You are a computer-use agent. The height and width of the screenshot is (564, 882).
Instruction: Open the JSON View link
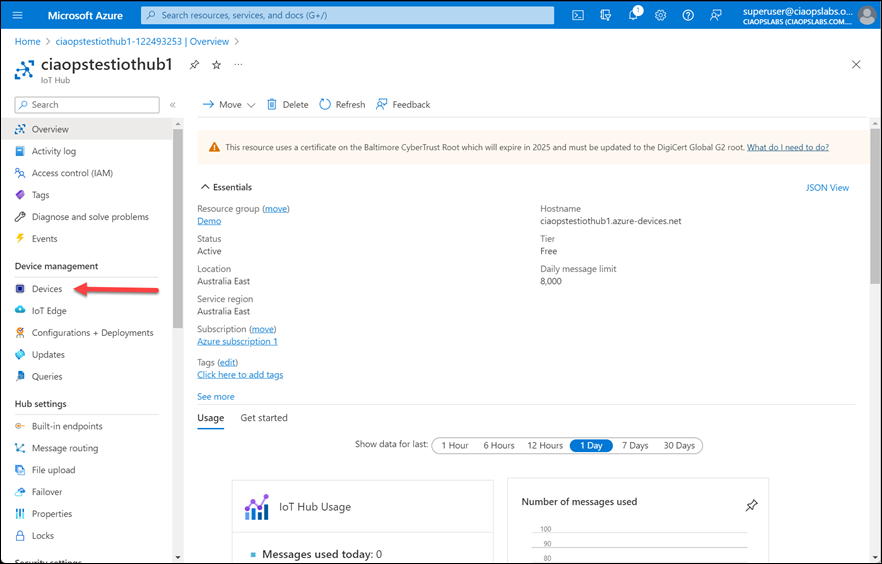click(827, 187)
